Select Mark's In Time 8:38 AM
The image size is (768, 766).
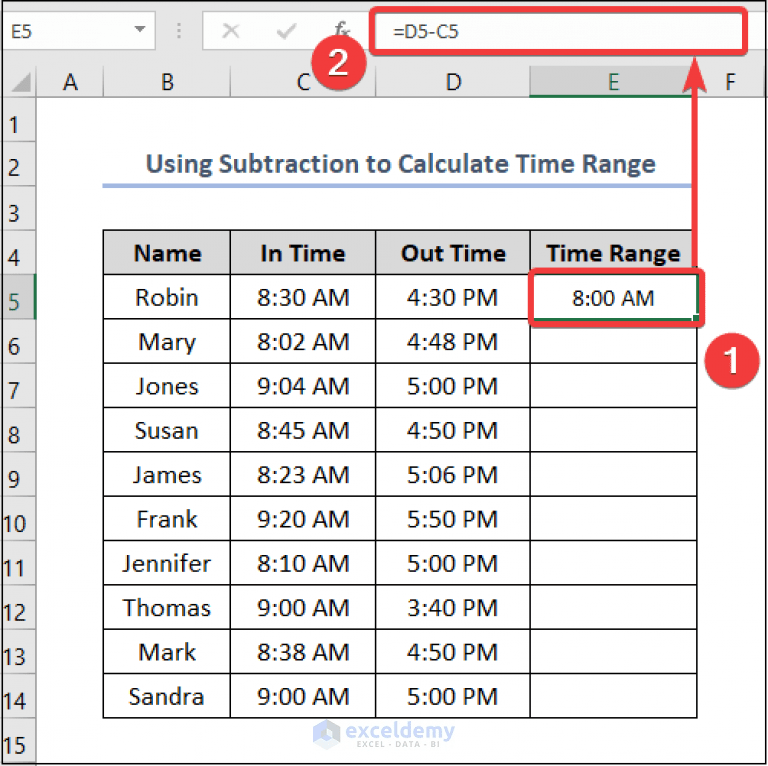(x=303, y=652)
